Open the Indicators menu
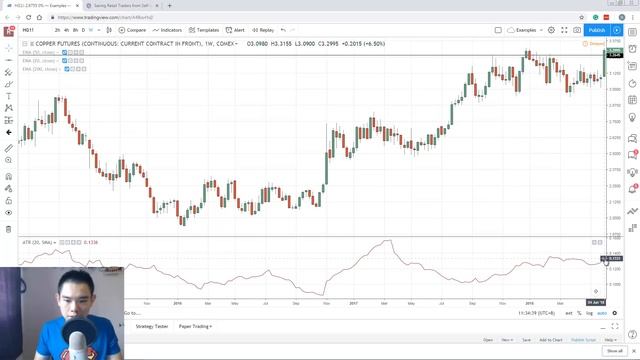 coord(167,30)
